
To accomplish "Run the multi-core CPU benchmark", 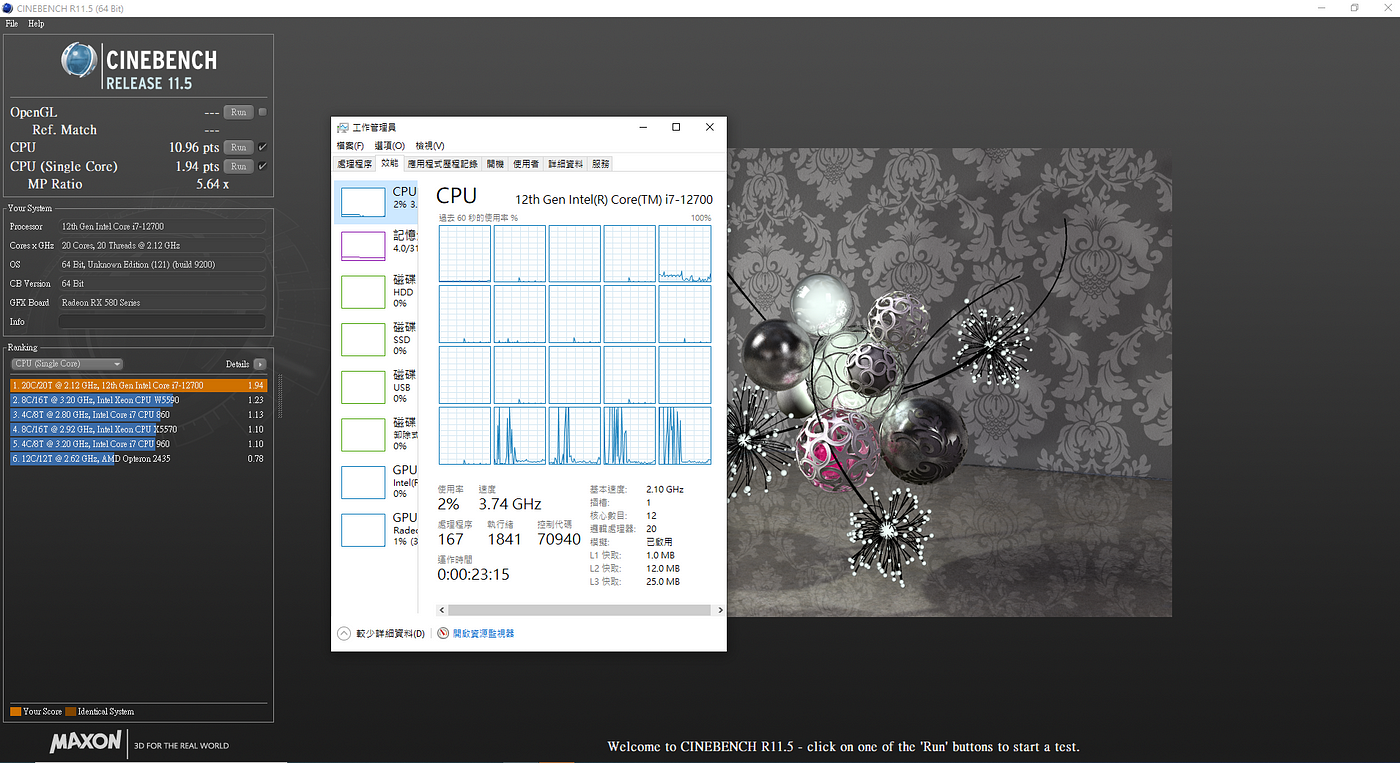I will (238, 148).
